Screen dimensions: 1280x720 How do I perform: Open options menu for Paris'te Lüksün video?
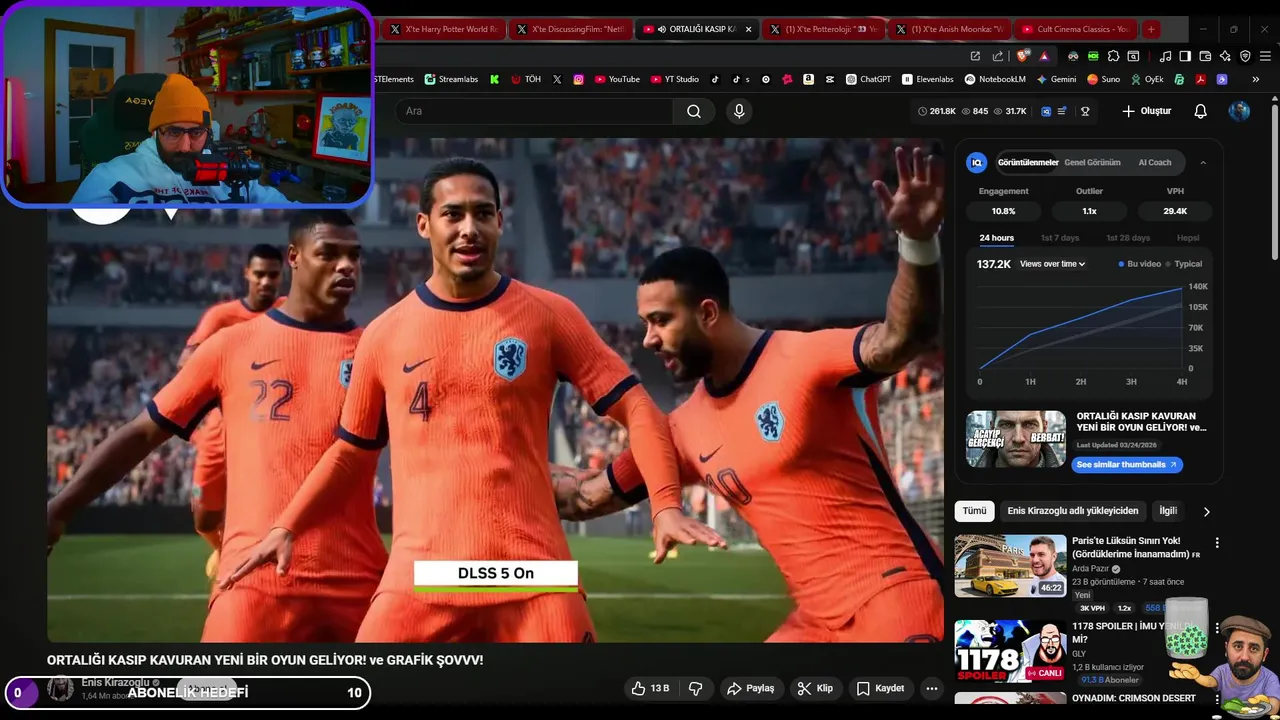pos(1217,543)
